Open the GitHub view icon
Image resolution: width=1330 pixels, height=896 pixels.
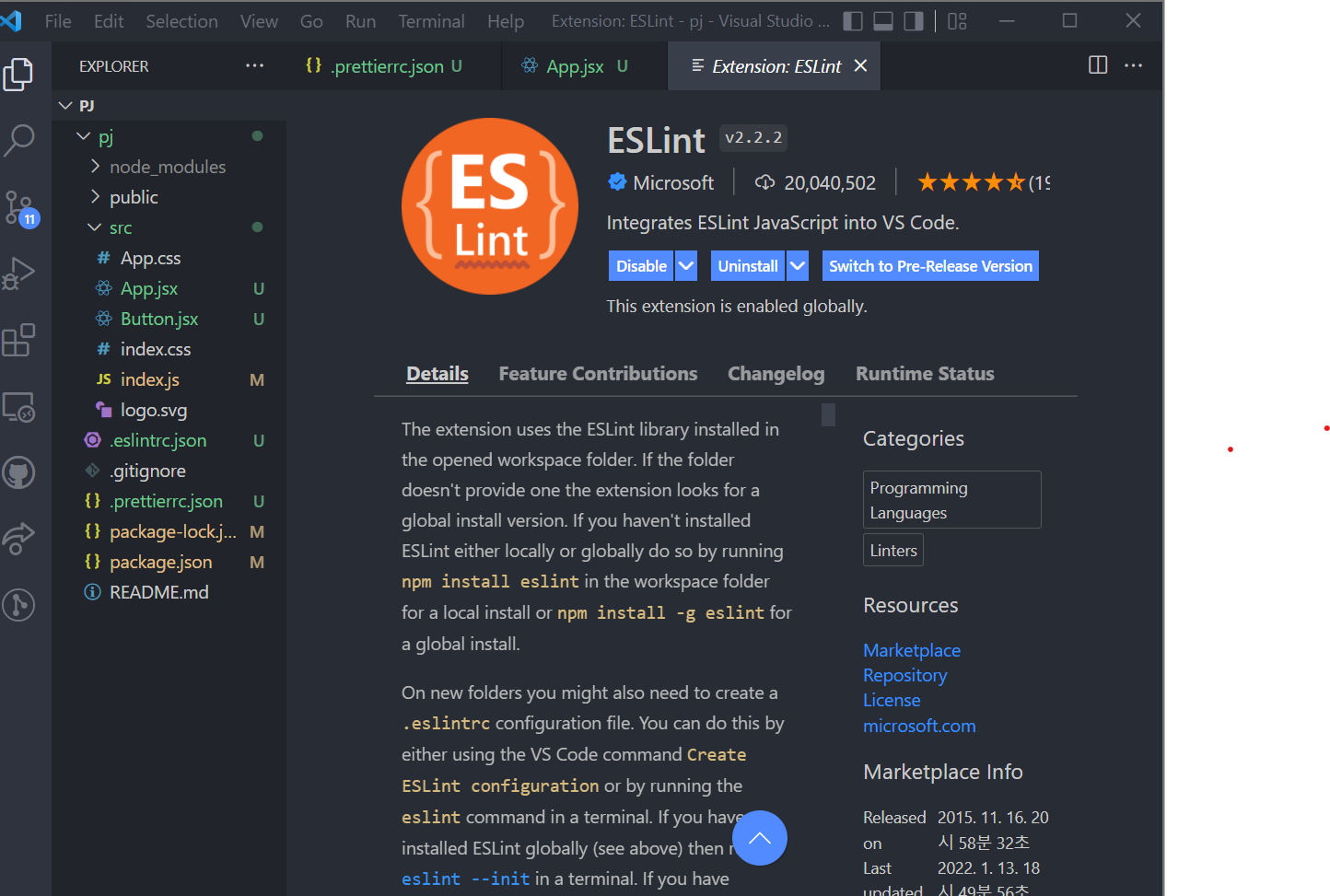pos(18,472)
